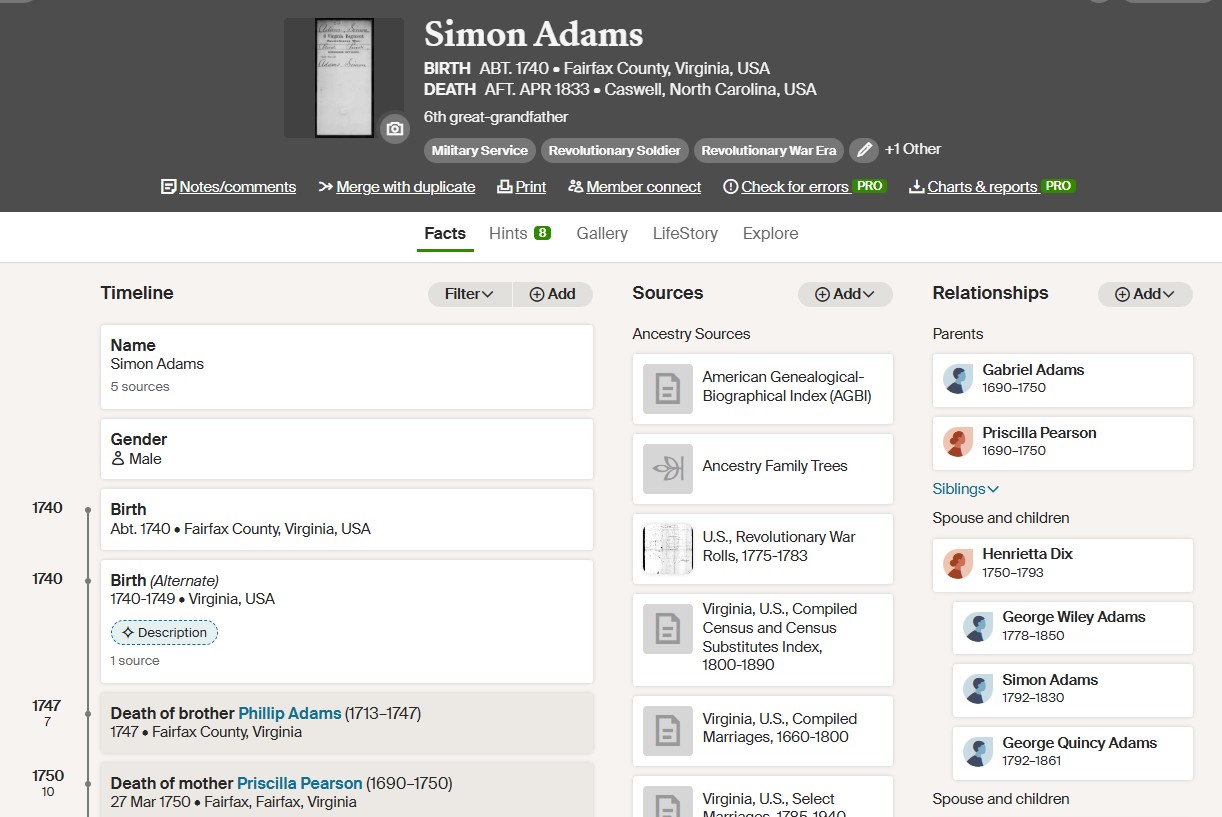
Task: Open the Timeline Filter dropdown
Action: (470, 294)
